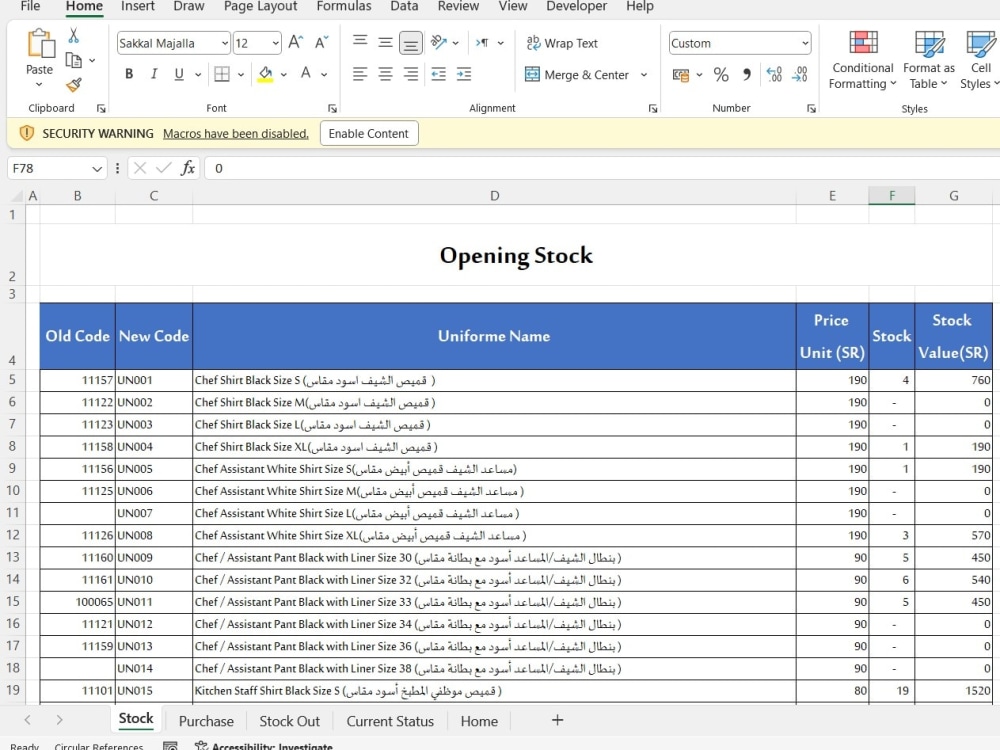Image resolution: width=1000 pixels, height=750 pixels.
Task: Apply Percent Style format
Action: point(721,75)
